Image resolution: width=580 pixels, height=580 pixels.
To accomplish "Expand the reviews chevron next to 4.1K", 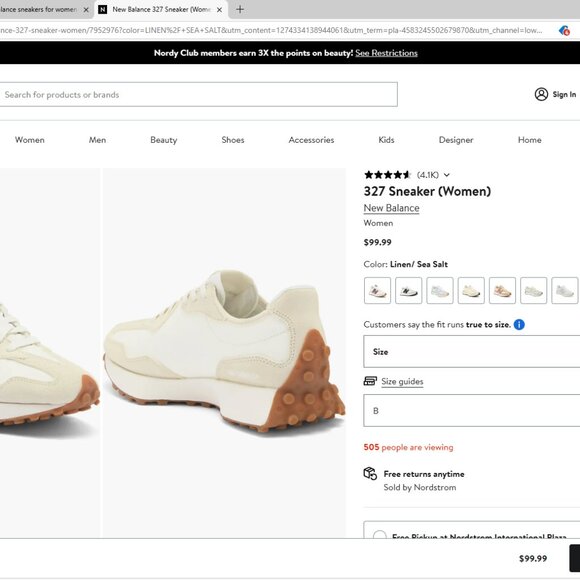I will coord(447,175).
